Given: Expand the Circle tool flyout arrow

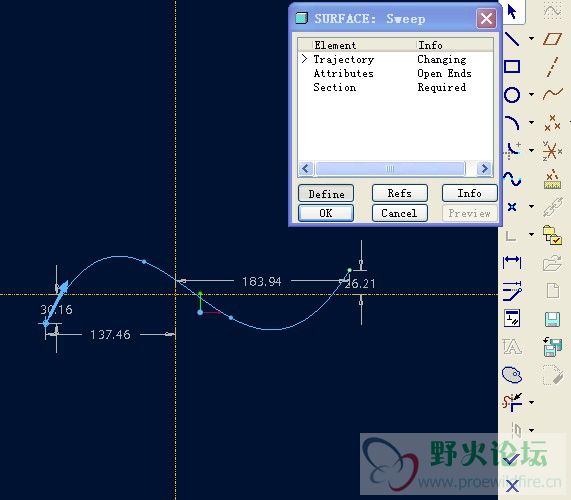Looking at the screenshot, I should coord(531,94).
